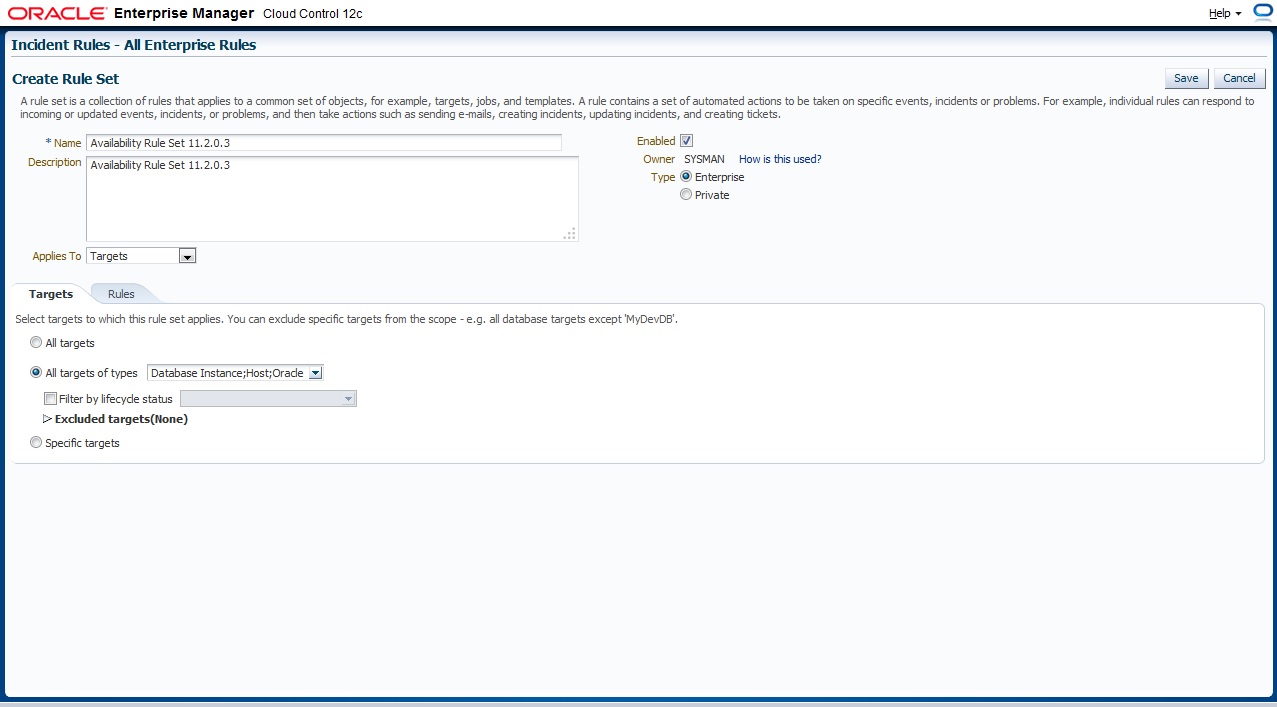
Task: Select the Enterprise type radio button
Action: [686, 177]
